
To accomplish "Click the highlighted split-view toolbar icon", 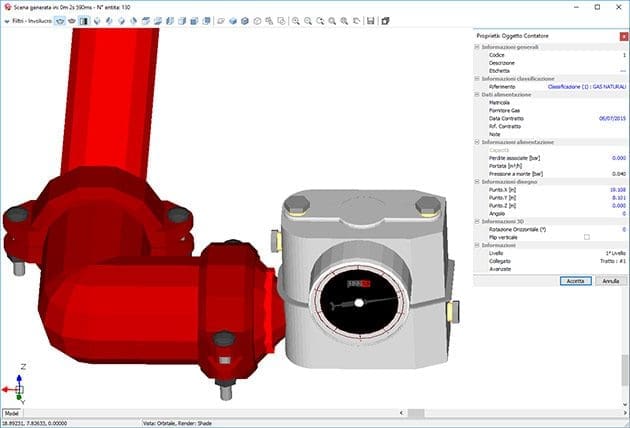I will [84, 20].
